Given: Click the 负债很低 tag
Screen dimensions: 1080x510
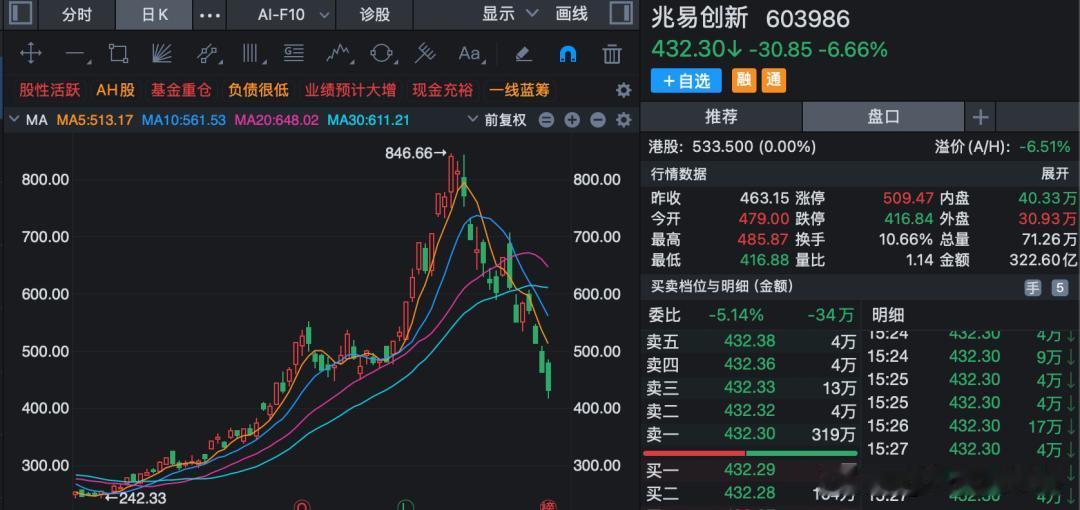Looking at the screenshot, I should point(258,90).
